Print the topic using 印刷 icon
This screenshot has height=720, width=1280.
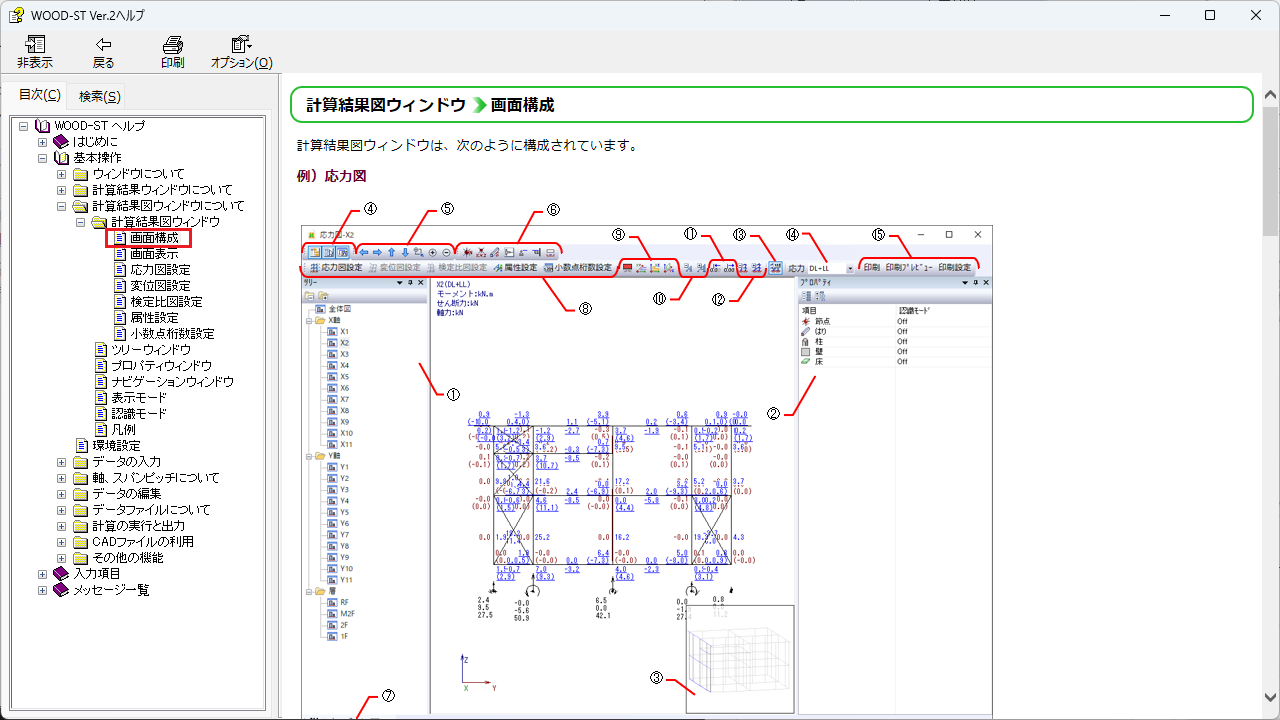coord(172,45)
